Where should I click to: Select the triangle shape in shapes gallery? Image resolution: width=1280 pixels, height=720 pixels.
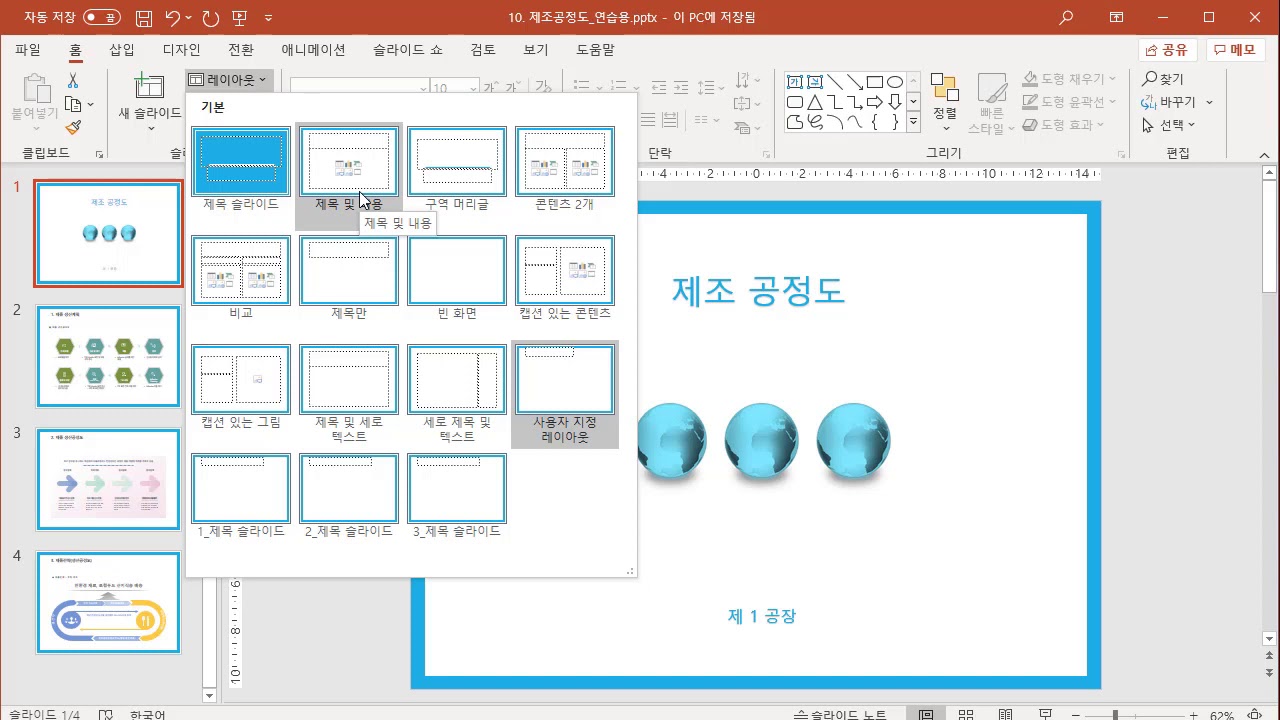point(815,102)
